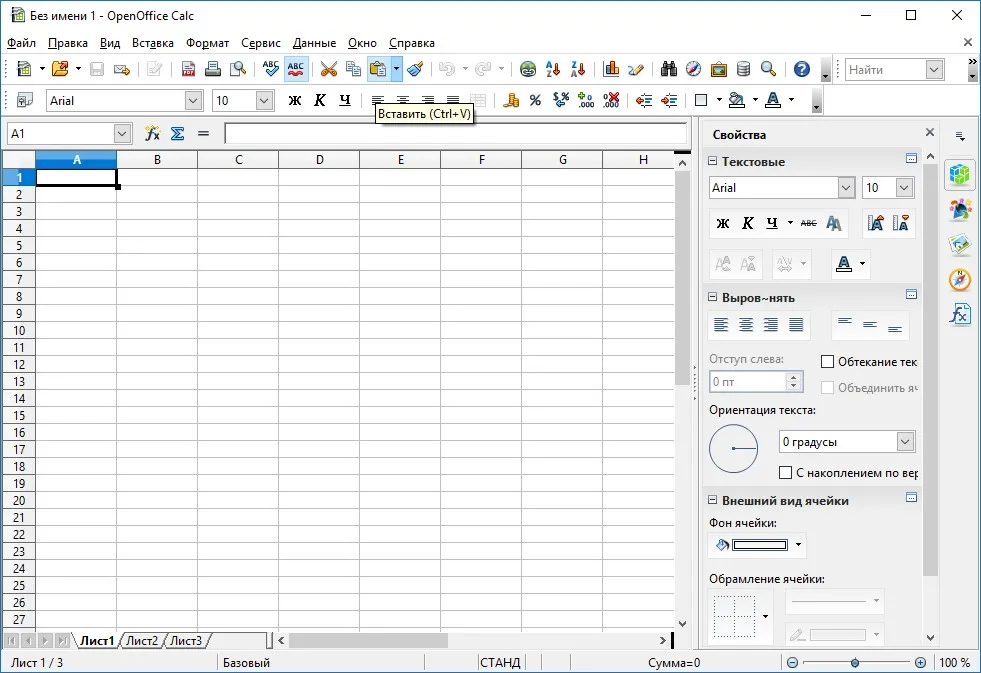
Task: Open font name dropdown in toolbar
Action: [x=193, y=101]
